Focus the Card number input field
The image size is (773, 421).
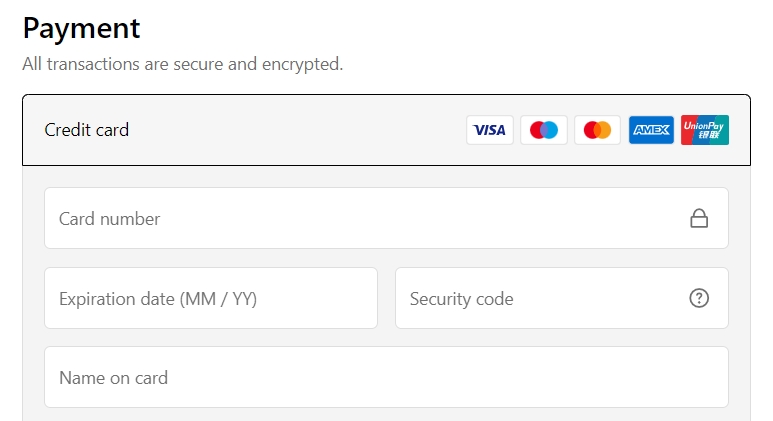(386, 218)
